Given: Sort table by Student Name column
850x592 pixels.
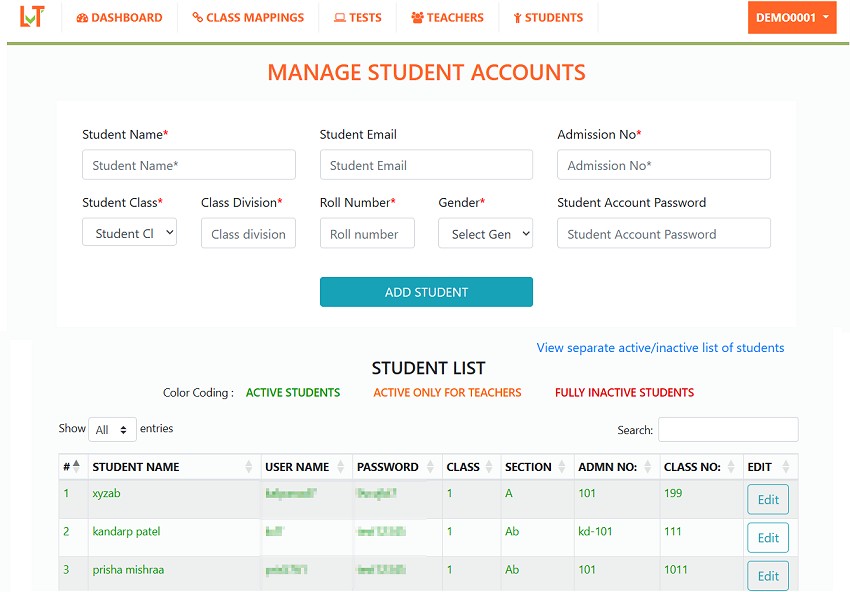Looking at the screenshot, I should pyautogui.click(x=172, y=467).
